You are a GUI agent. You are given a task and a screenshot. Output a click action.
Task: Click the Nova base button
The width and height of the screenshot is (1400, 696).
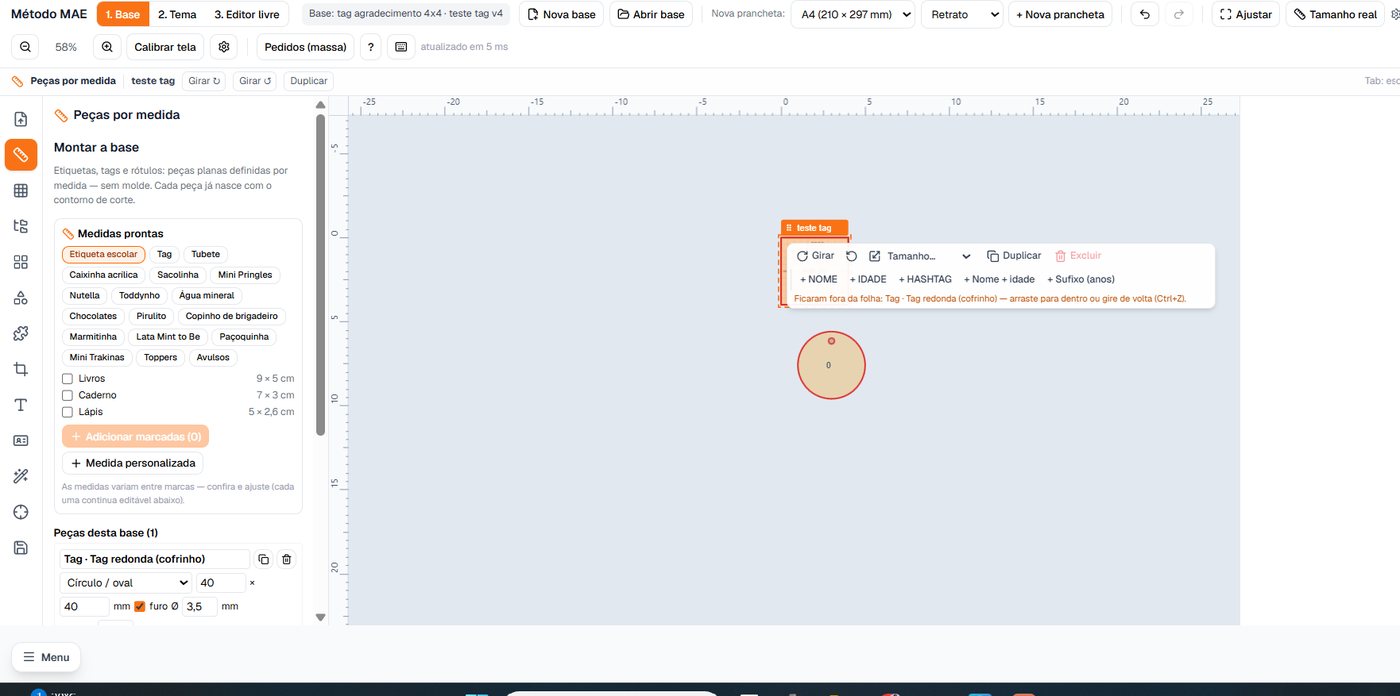pos(561,15)
